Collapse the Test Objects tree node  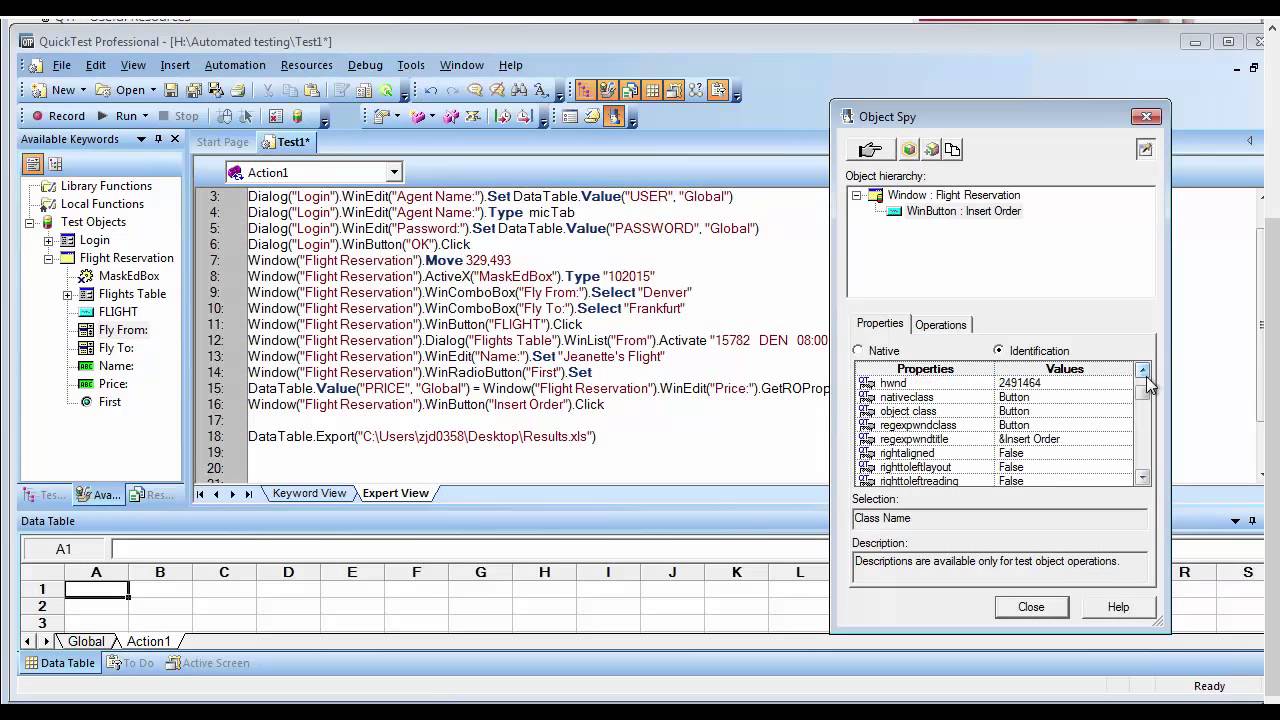(x=30, y=222)
